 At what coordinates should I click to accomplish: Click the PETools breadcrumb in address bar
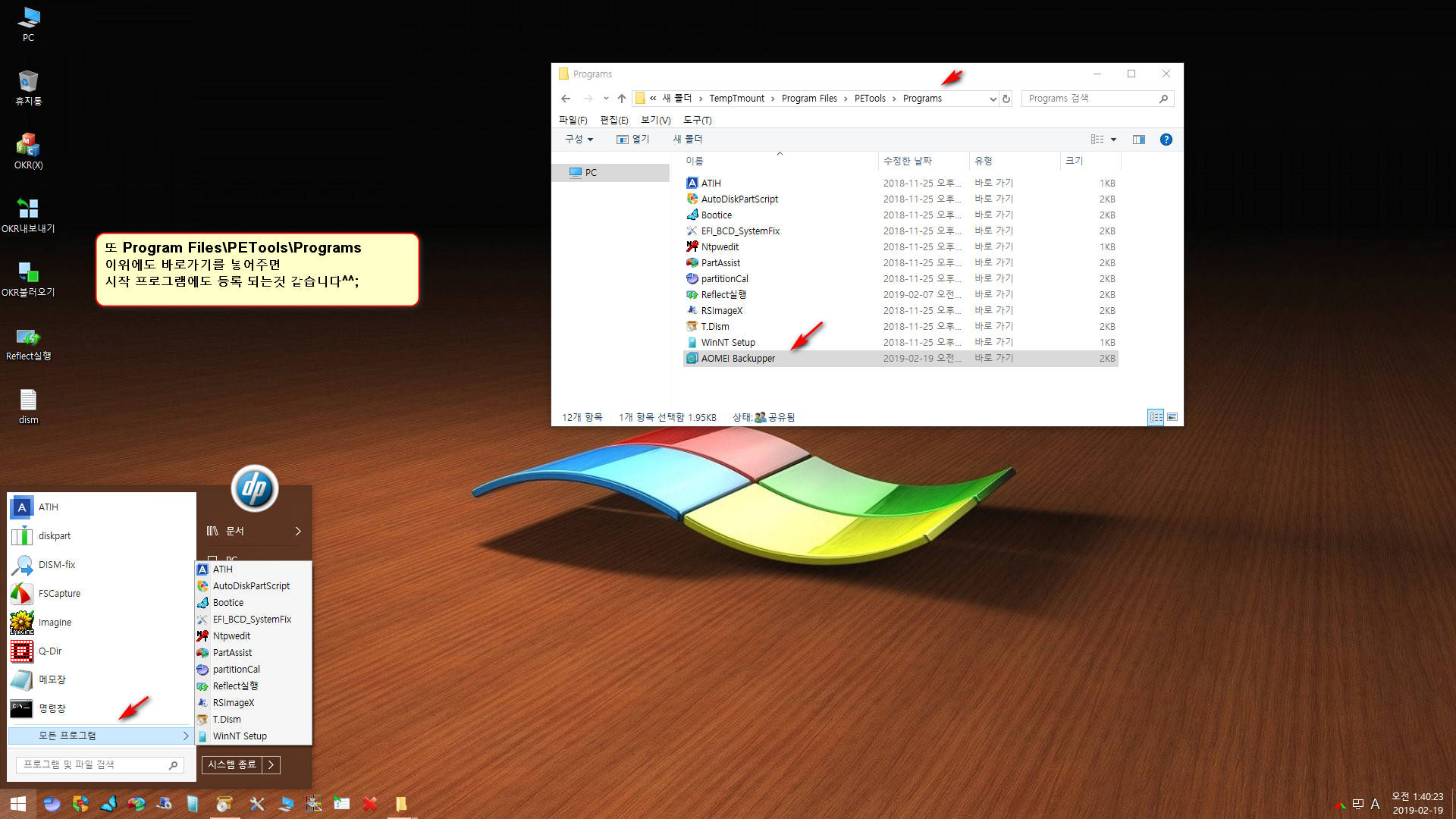870,99
